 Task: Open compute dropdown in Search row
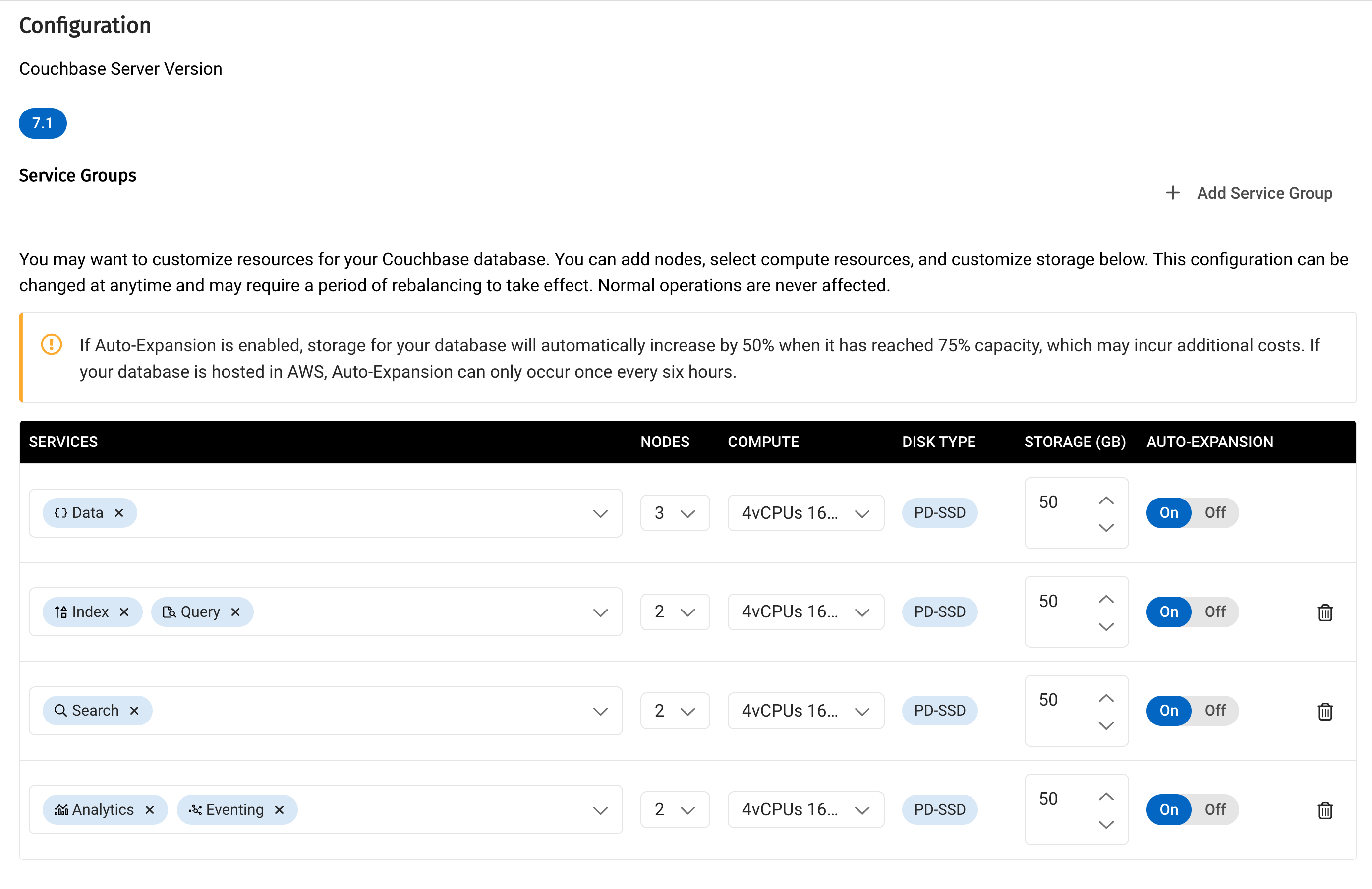806,711
